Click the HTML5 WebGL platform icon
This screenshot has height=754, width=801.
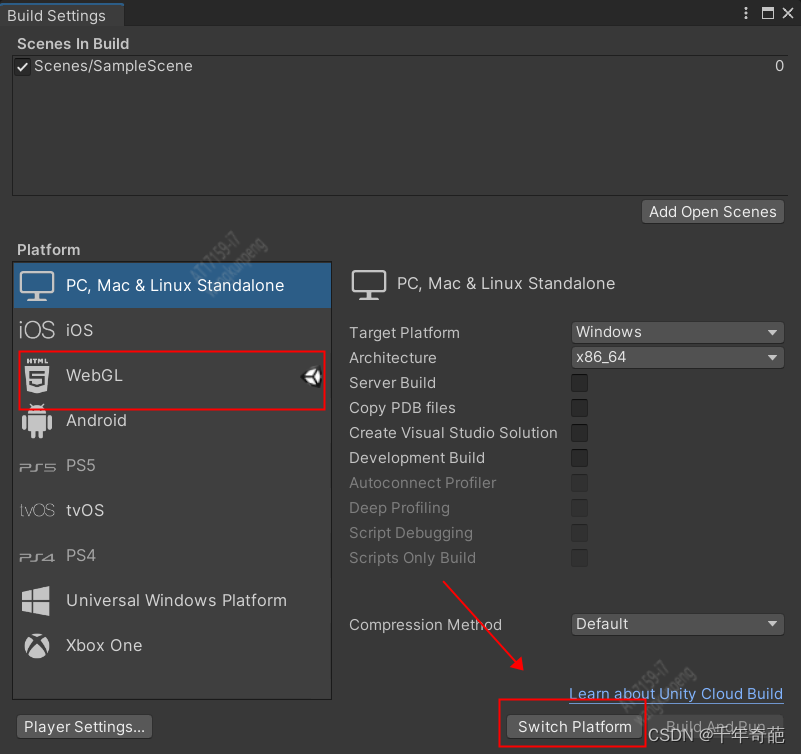coord(37,375)
